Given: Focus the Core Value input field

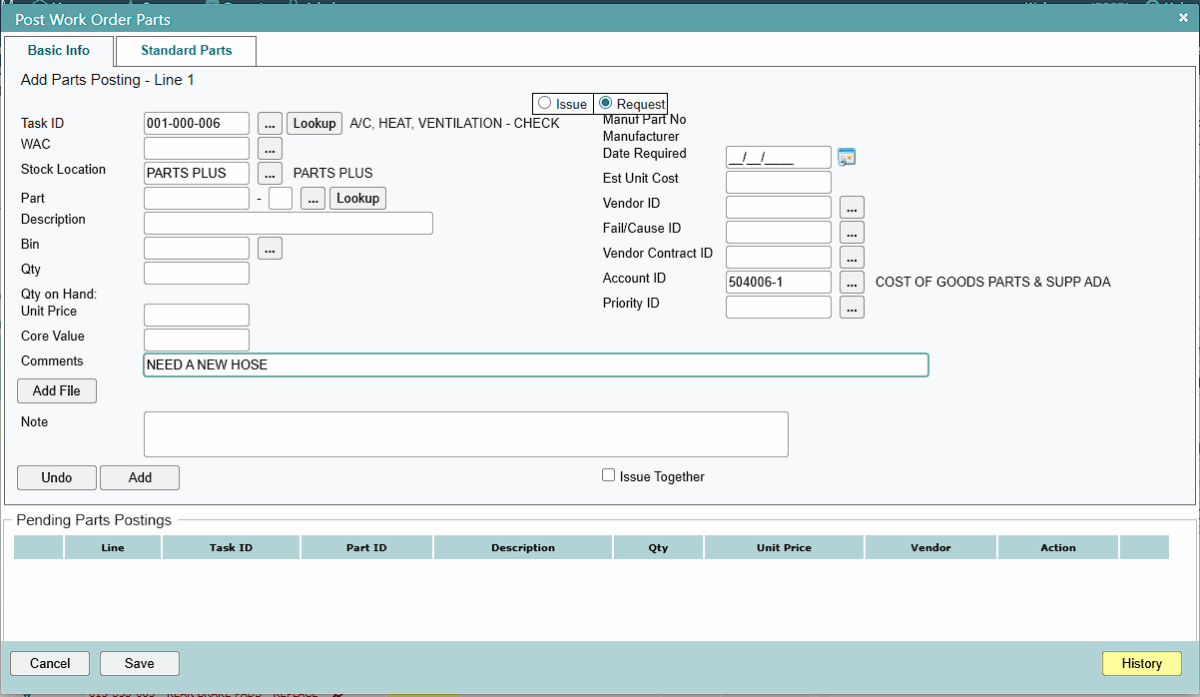Looking at the screenshot, I should point(197,340).
